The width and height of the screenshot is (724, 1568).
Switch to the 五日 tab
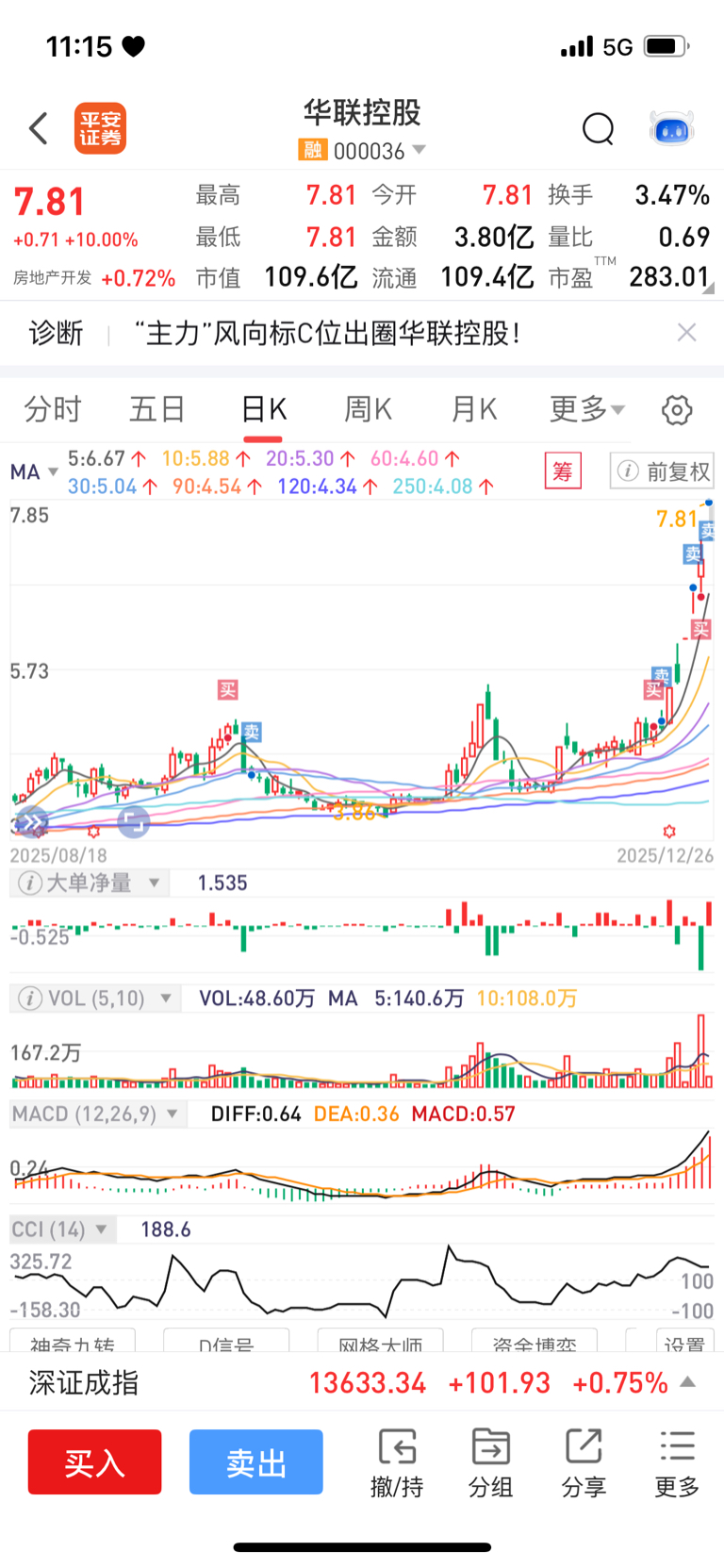click(x=157, y=409)
